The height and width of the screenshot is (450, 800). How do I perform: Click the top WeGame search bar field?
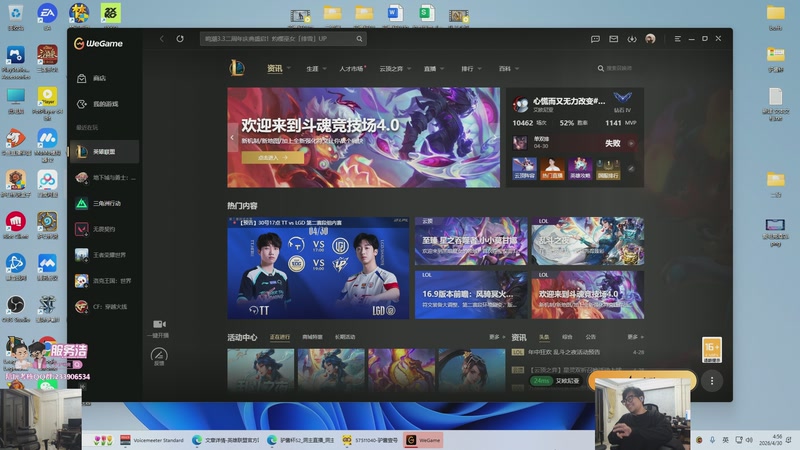283,39
